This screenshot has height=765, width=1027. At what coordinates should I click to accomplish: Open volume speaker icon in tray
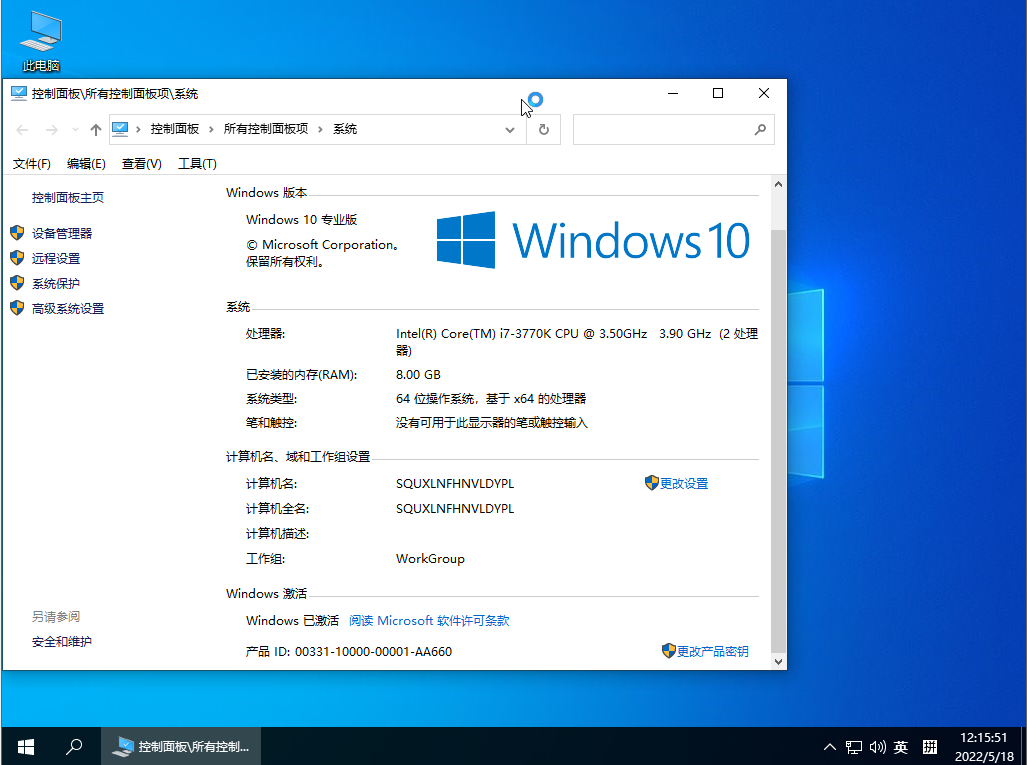click(x=878, y=747)
